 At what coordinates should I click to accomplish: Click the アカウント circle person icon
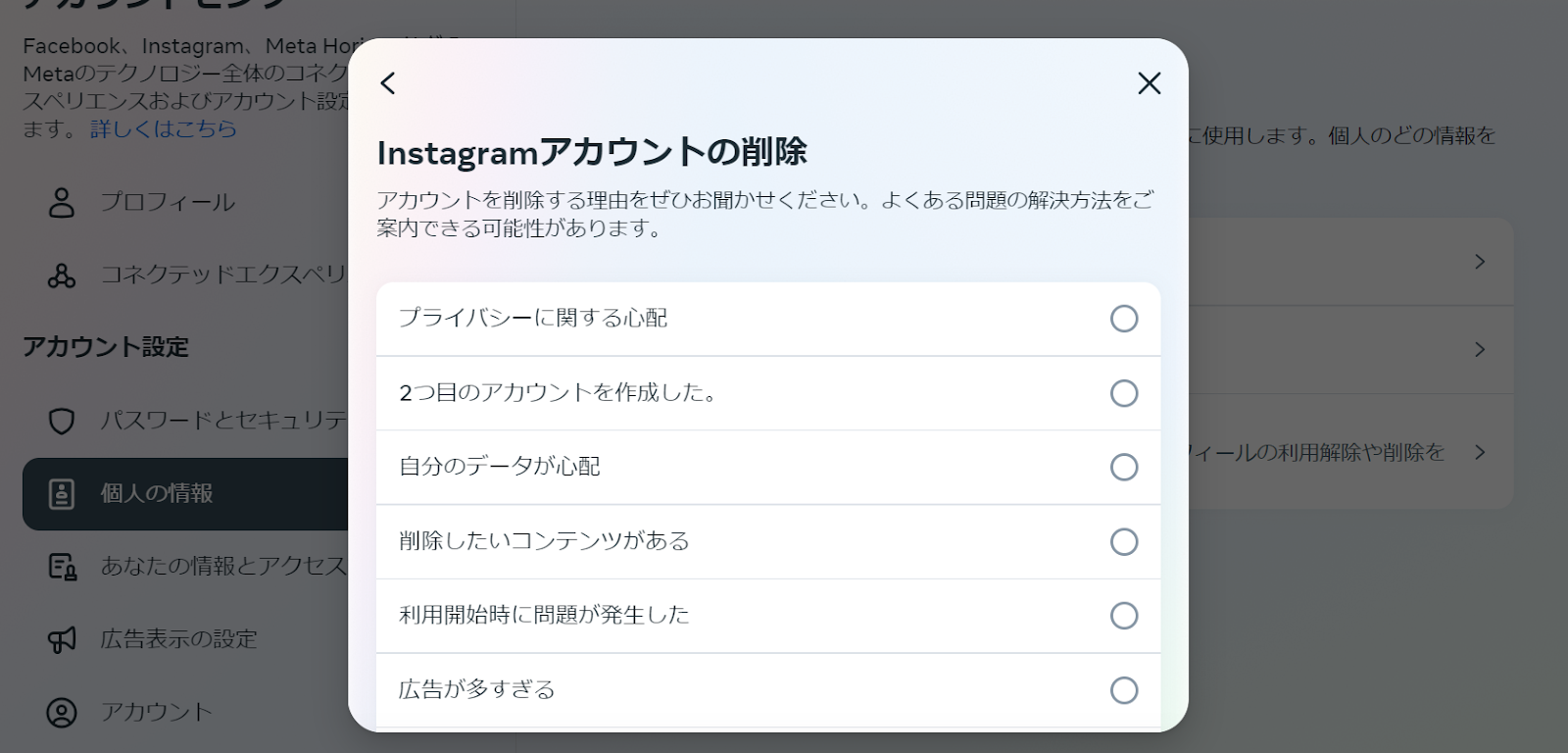[x=62, y=713]
